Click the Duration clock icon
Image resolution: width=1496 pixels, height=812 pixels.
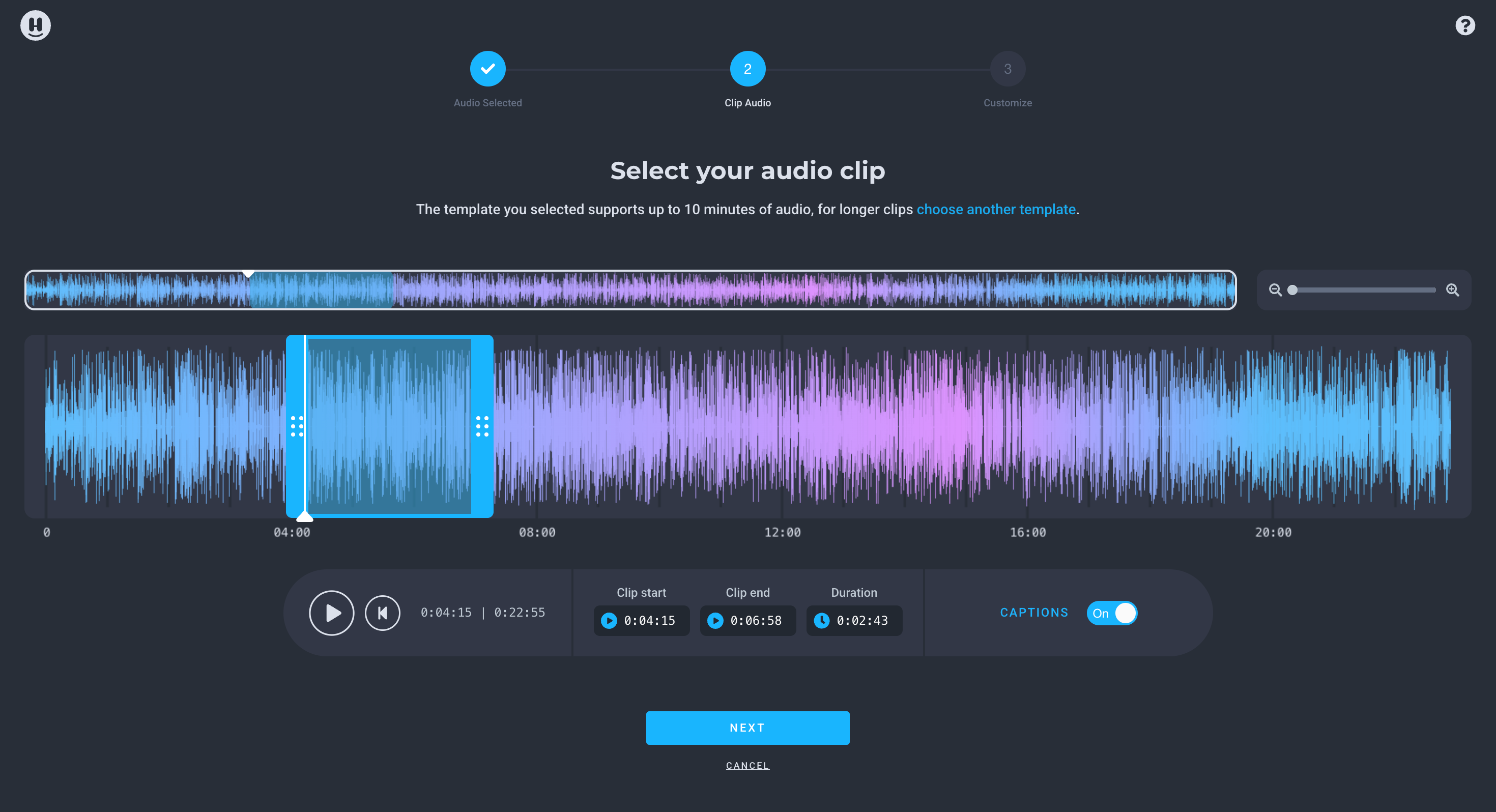tap(821, 620)
